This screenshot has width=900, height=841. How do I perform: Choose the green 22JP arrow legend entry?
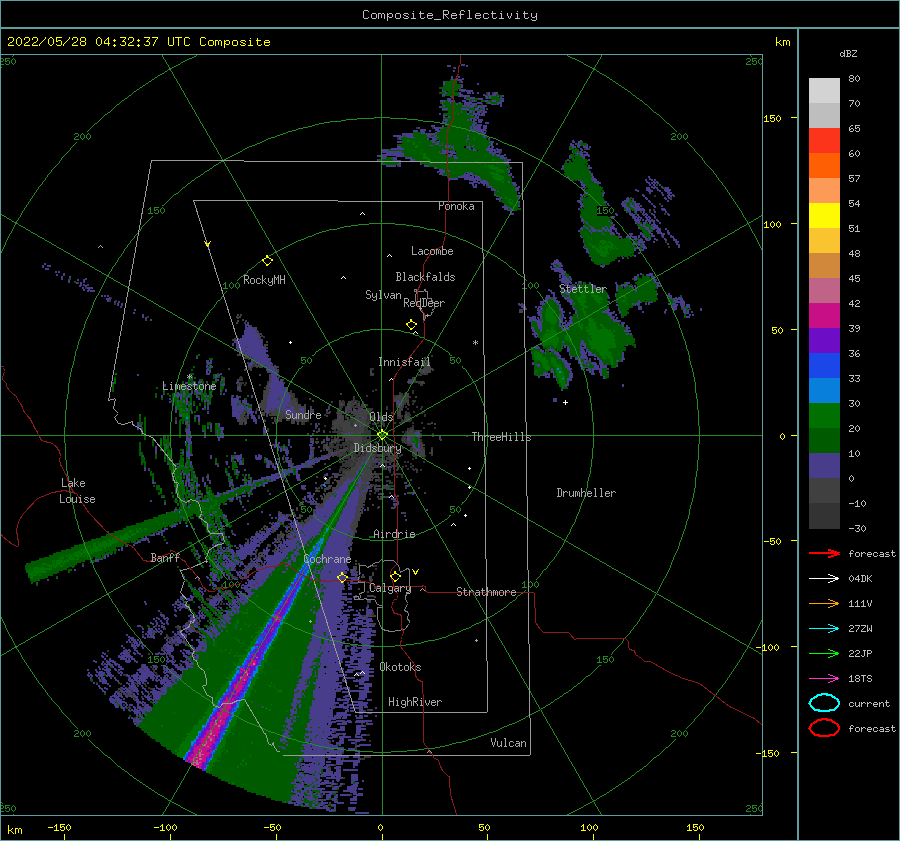[824, 653]
